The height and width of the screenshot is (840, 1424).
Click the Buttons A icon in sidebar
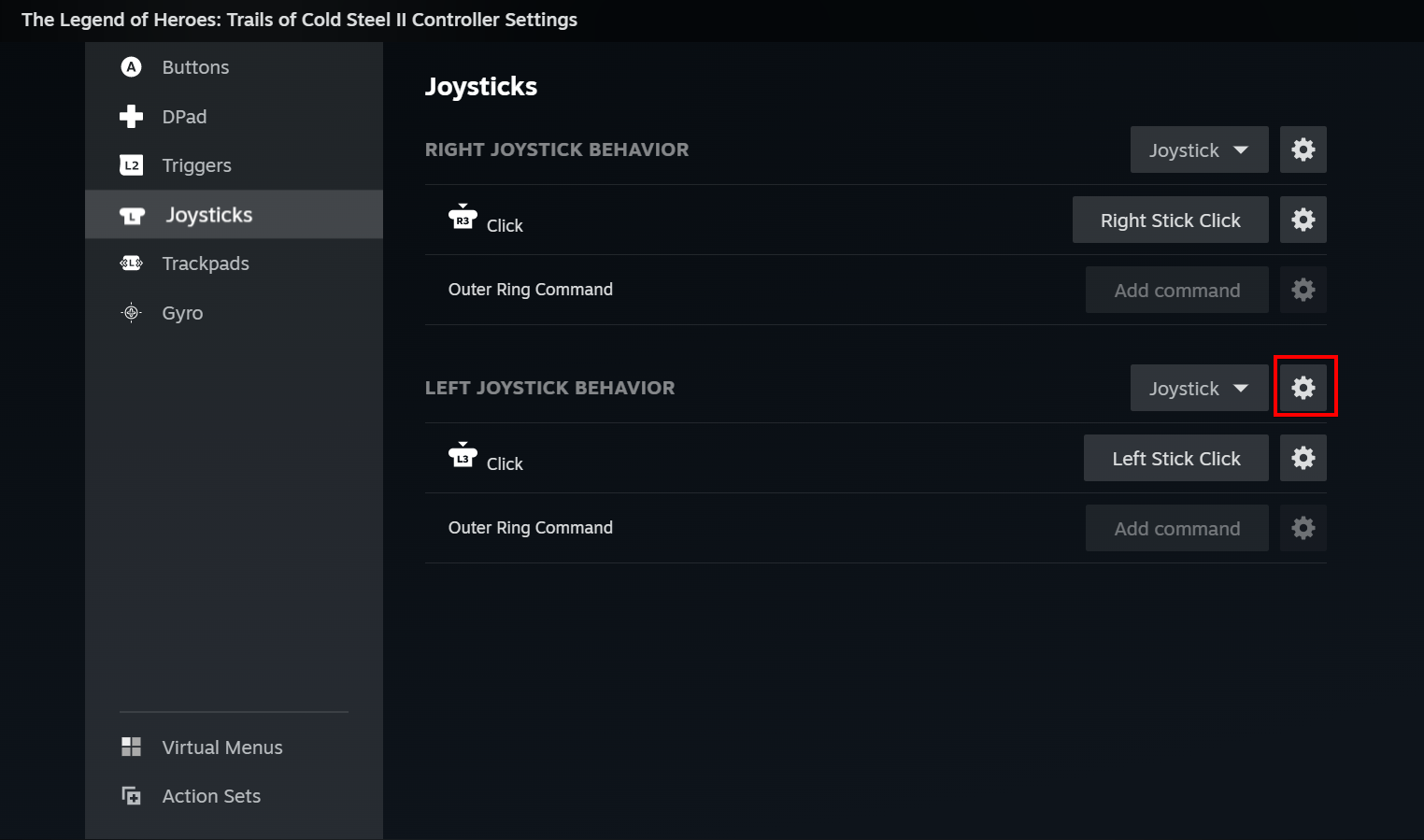pos(132,67)
